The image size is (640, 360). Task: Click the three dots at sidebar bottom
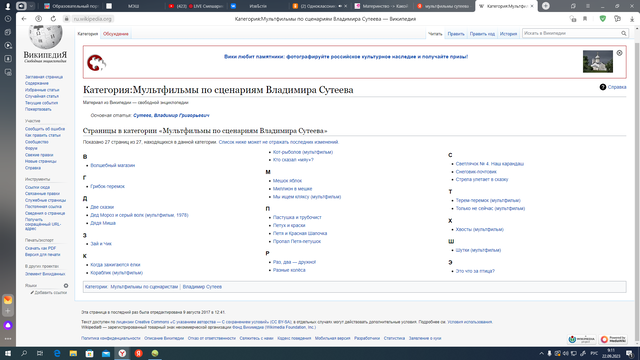tap(8, 339)
